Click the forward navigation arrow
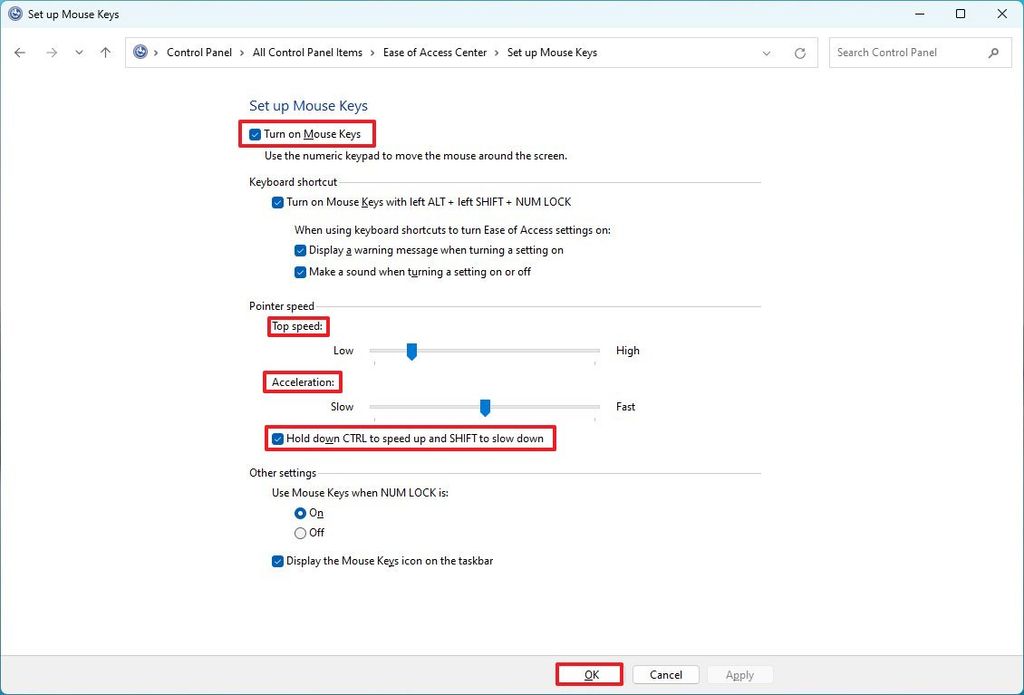The image size is (1024, 695). pos(51,52)
